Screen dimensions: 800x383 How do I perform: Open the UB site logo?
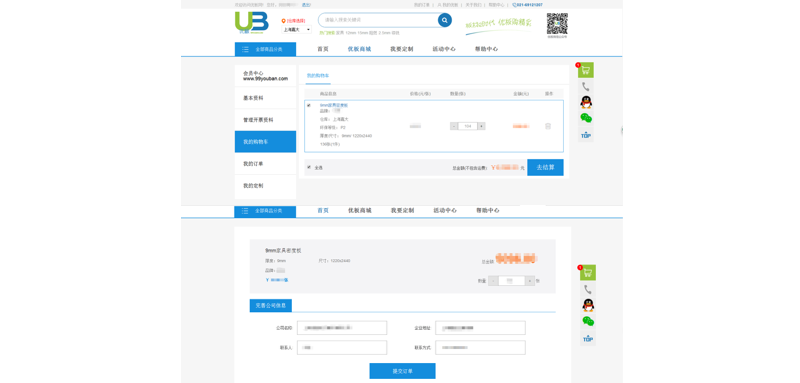(x=252, y=23)
